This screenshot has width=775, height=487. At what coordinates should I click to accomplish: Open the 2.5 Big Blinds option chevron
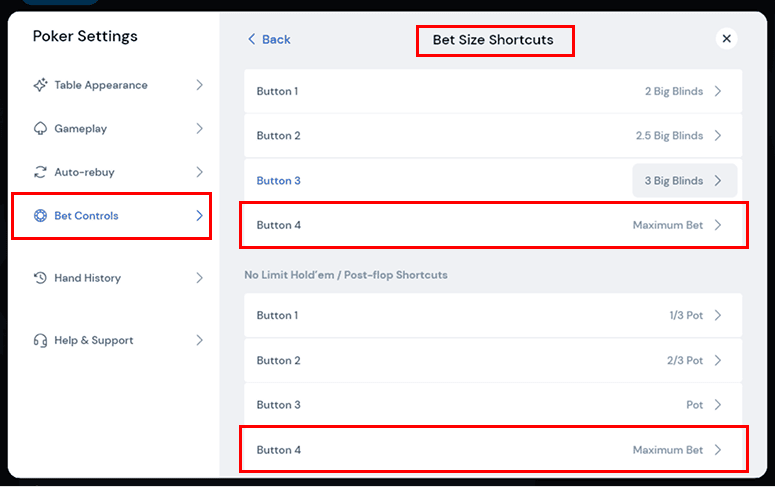tap(718, 135)
